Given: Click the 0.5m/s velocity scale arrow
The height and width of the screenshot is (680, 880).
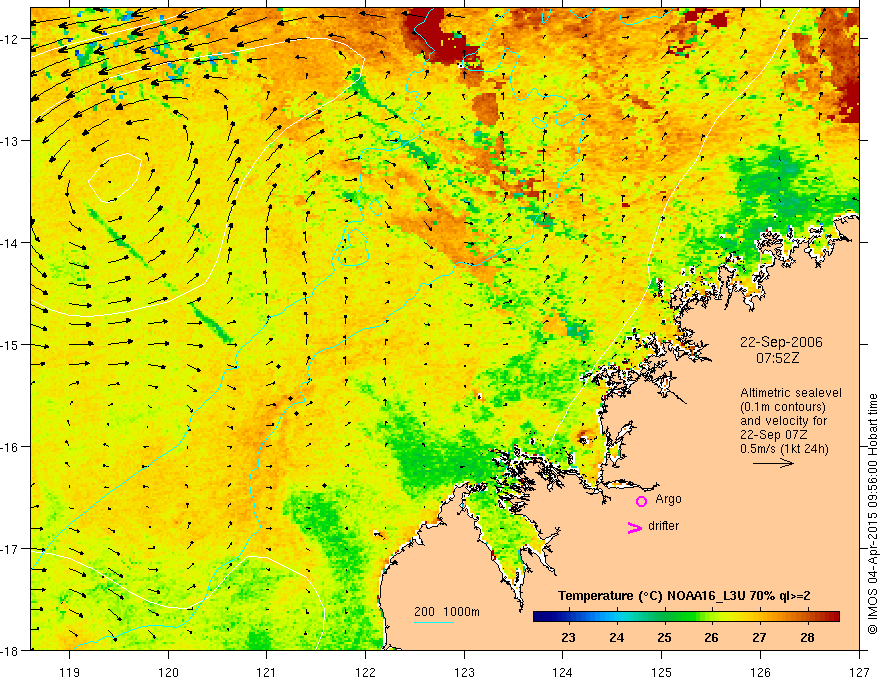Looking at the screenshot, I should 773,463.
